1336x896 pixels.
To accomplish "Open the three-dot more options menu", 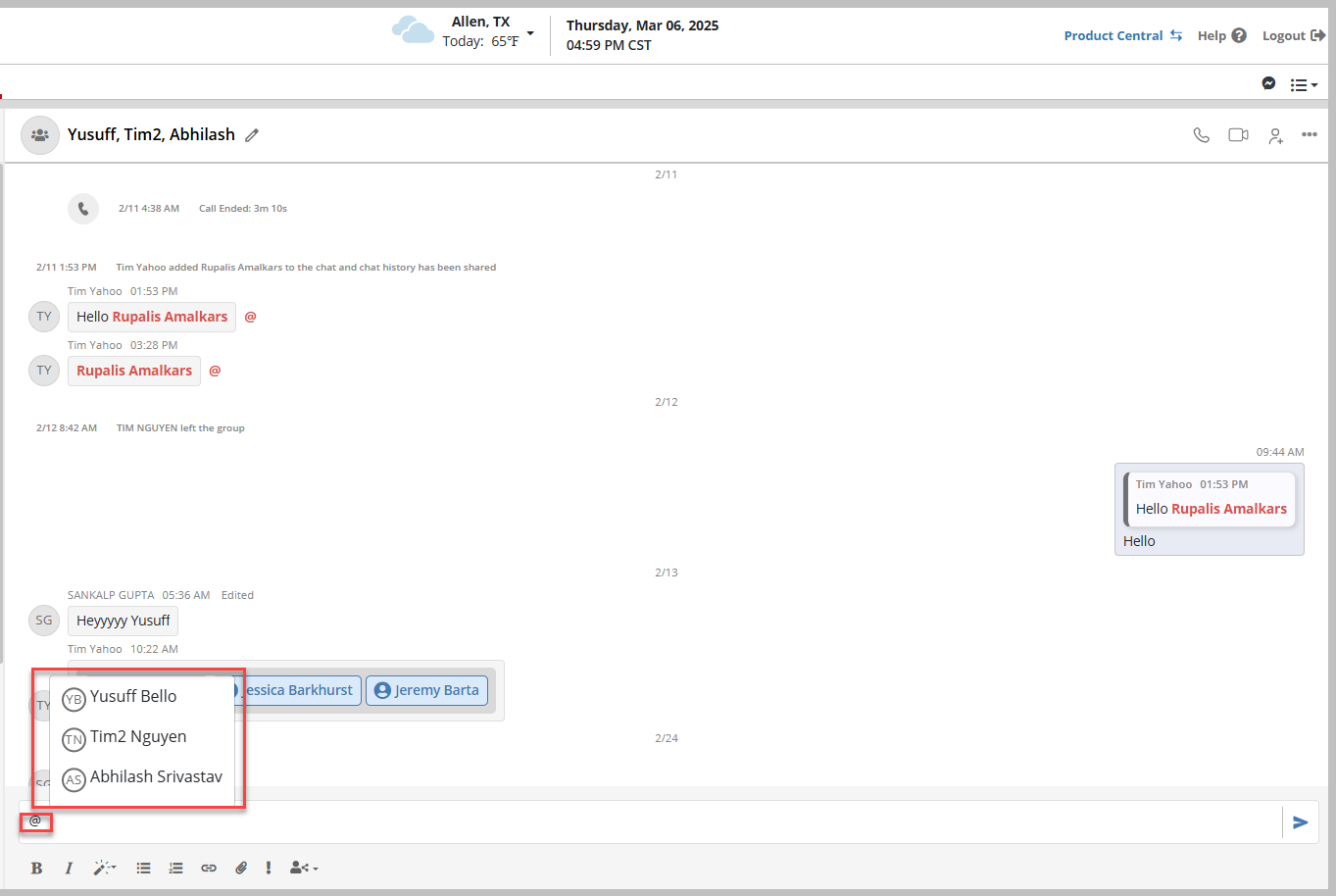I will 1310,134.
